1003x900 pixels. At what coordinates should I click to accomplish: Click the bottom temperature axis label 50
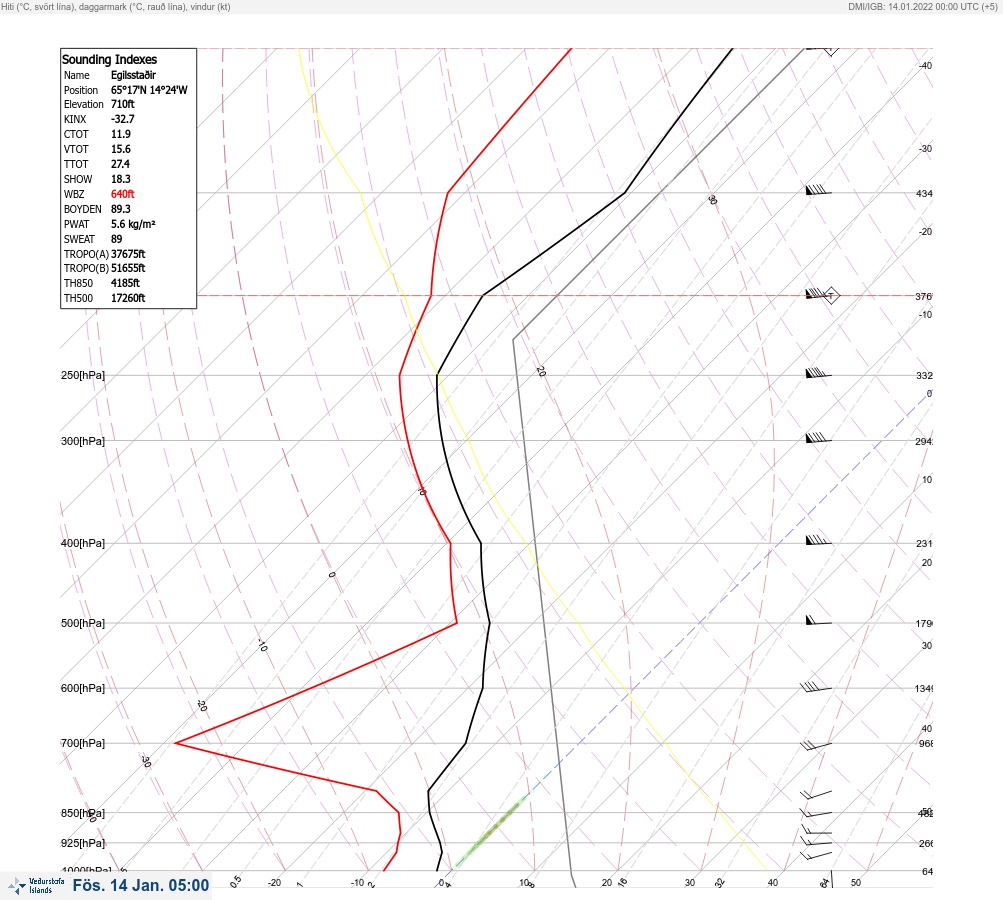(x=856, y=883)
